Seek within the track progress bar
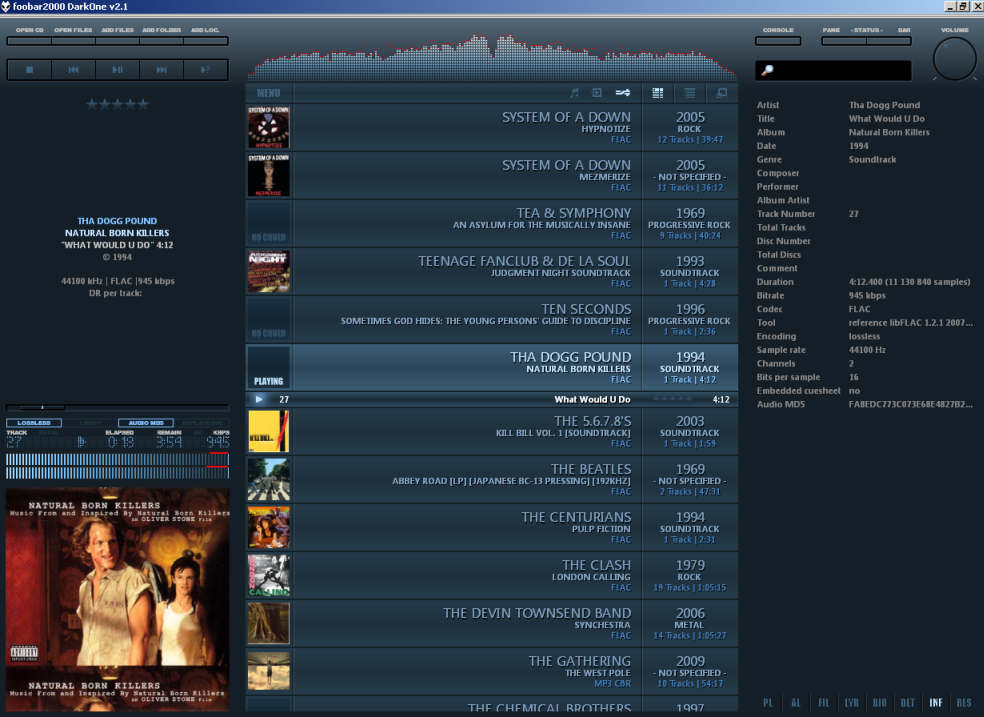Screen dimensions: 984x717 [117, 407]
